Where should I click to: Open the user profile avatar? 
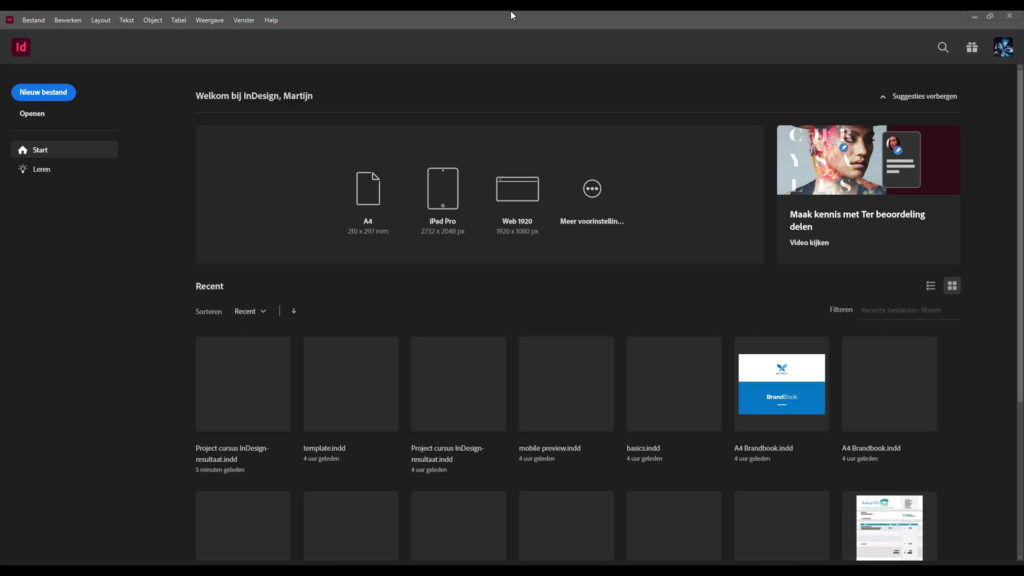pyautogui.click(x=1003, y=47)
